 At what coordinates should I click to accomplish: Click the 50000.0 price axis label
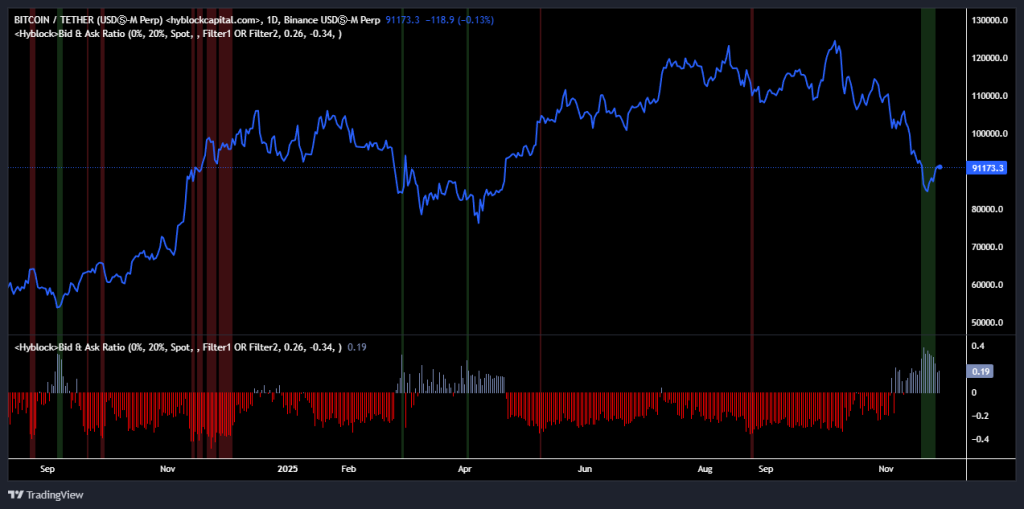pyautogui.click(x=989, y=323)
